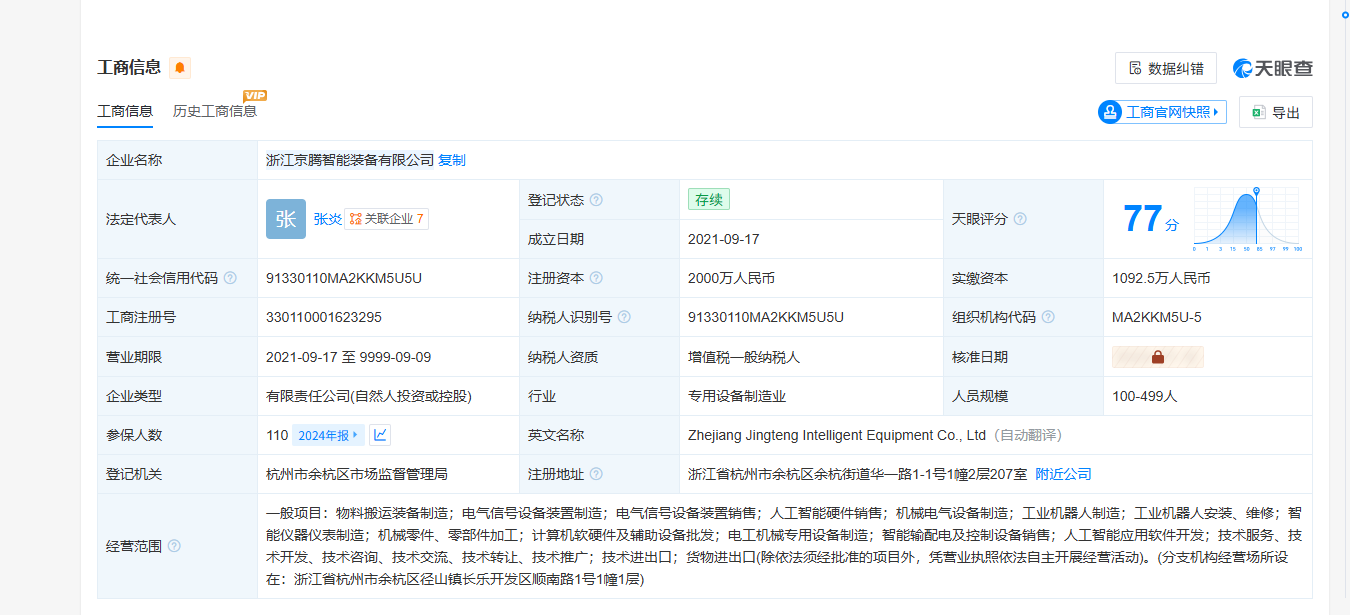Click organization code MA2KKM5U-5
The height and width of the screenshot is (615, 1350).
(1157, 317)
